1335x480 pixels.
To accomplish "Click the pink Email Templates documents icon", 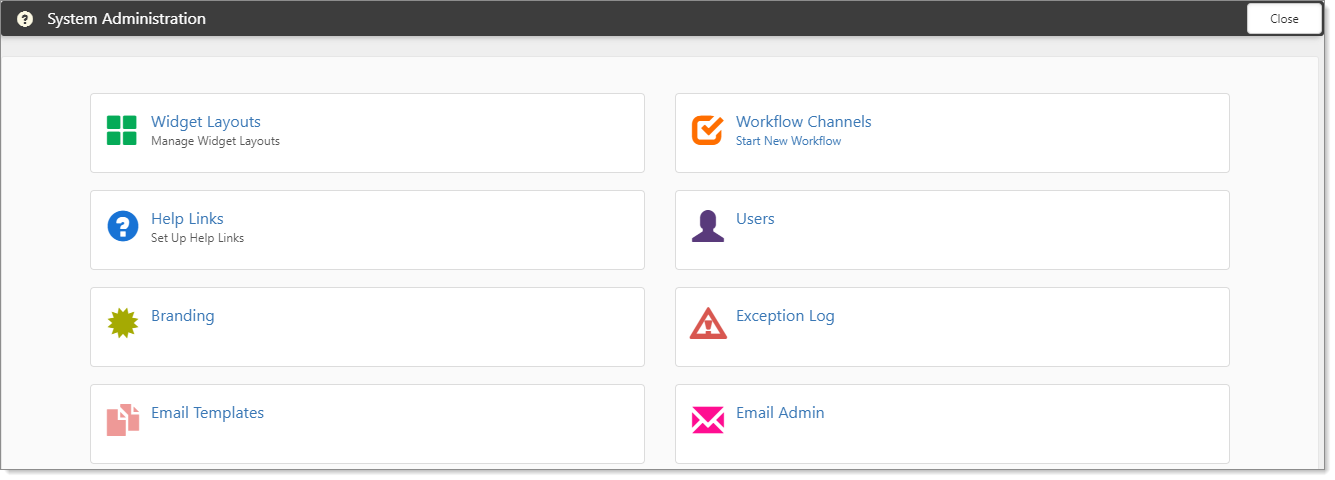I will click(122, 419).
